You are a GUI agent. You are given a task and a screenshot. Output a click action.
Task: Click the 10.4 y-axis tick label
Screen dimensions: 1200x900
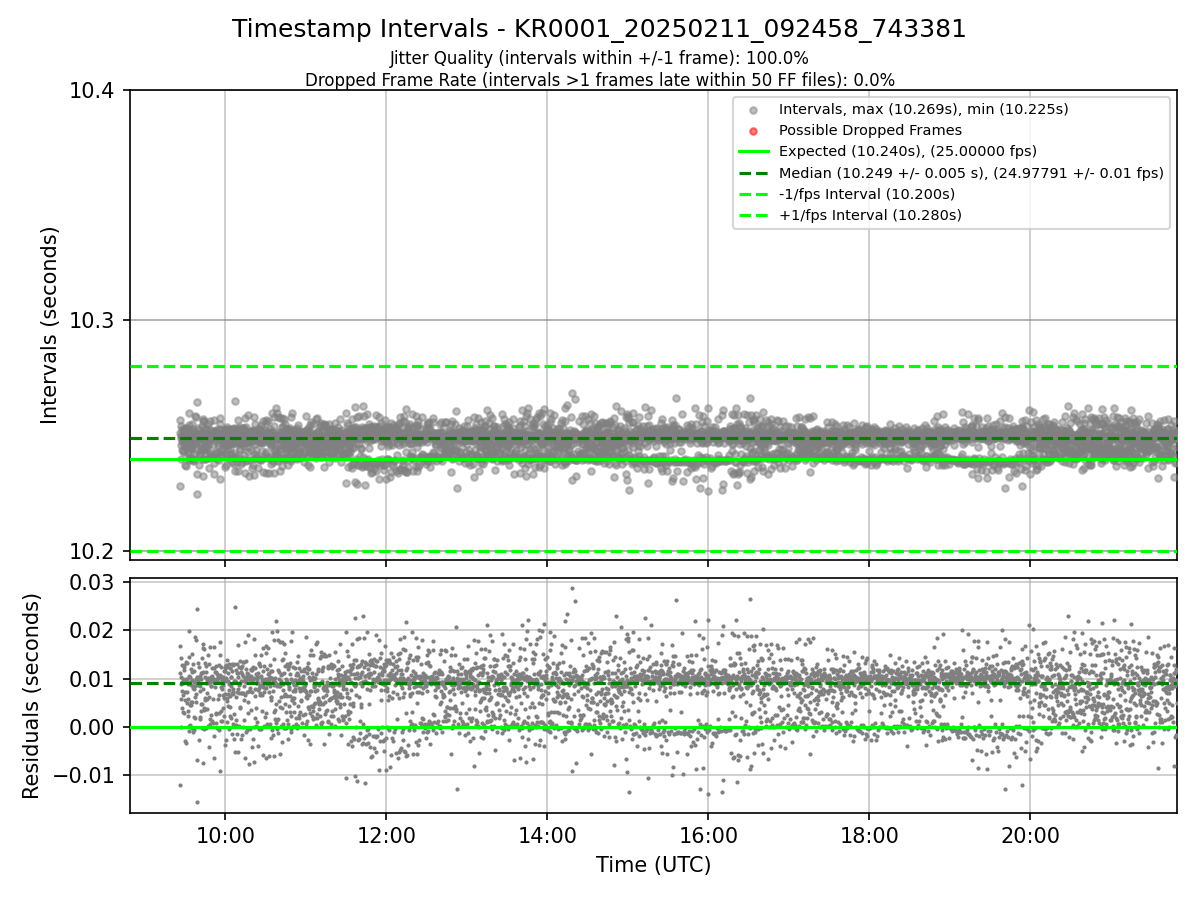click(93, 91)
